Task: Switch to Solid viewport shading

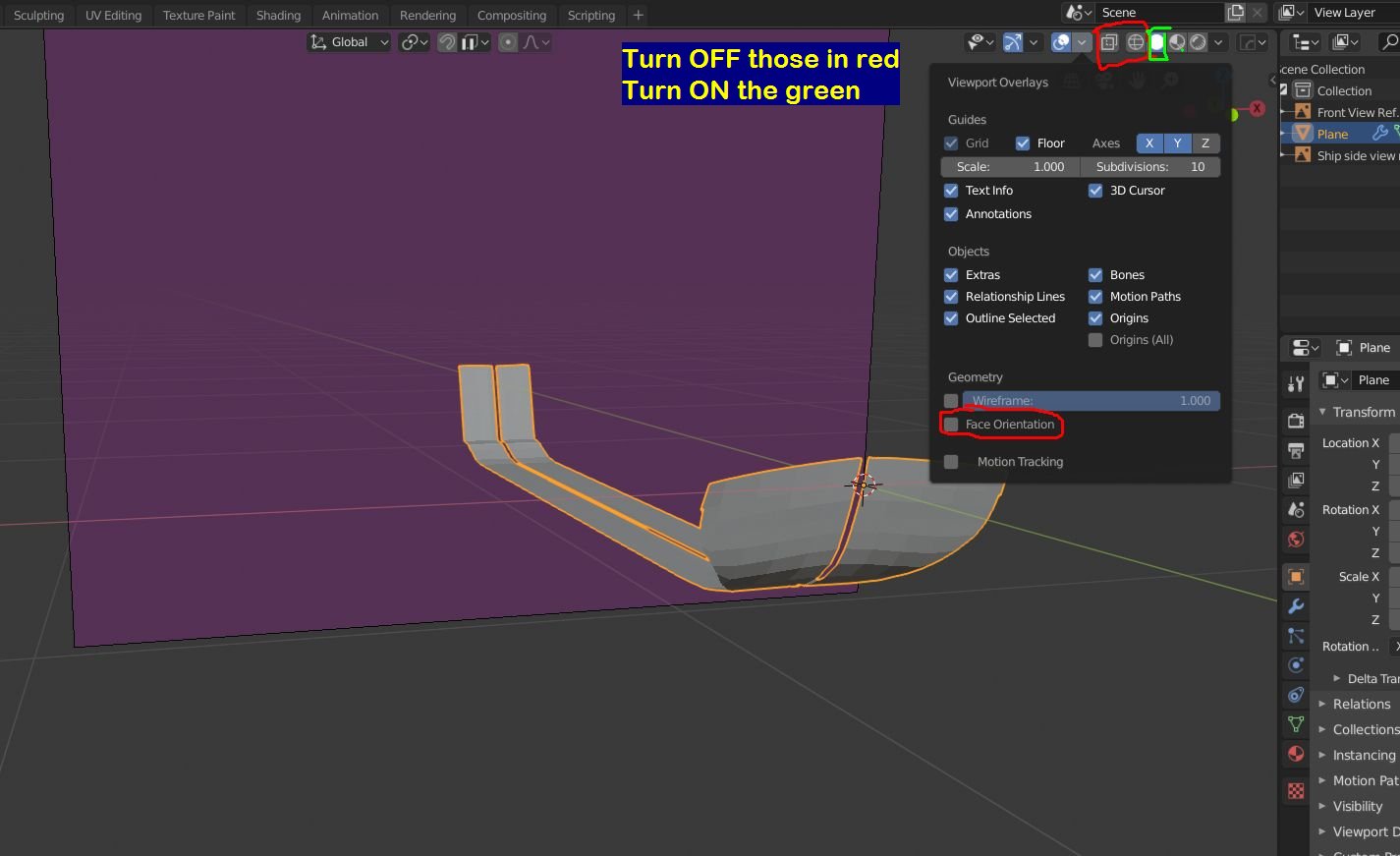Action: coord(1157,42)
